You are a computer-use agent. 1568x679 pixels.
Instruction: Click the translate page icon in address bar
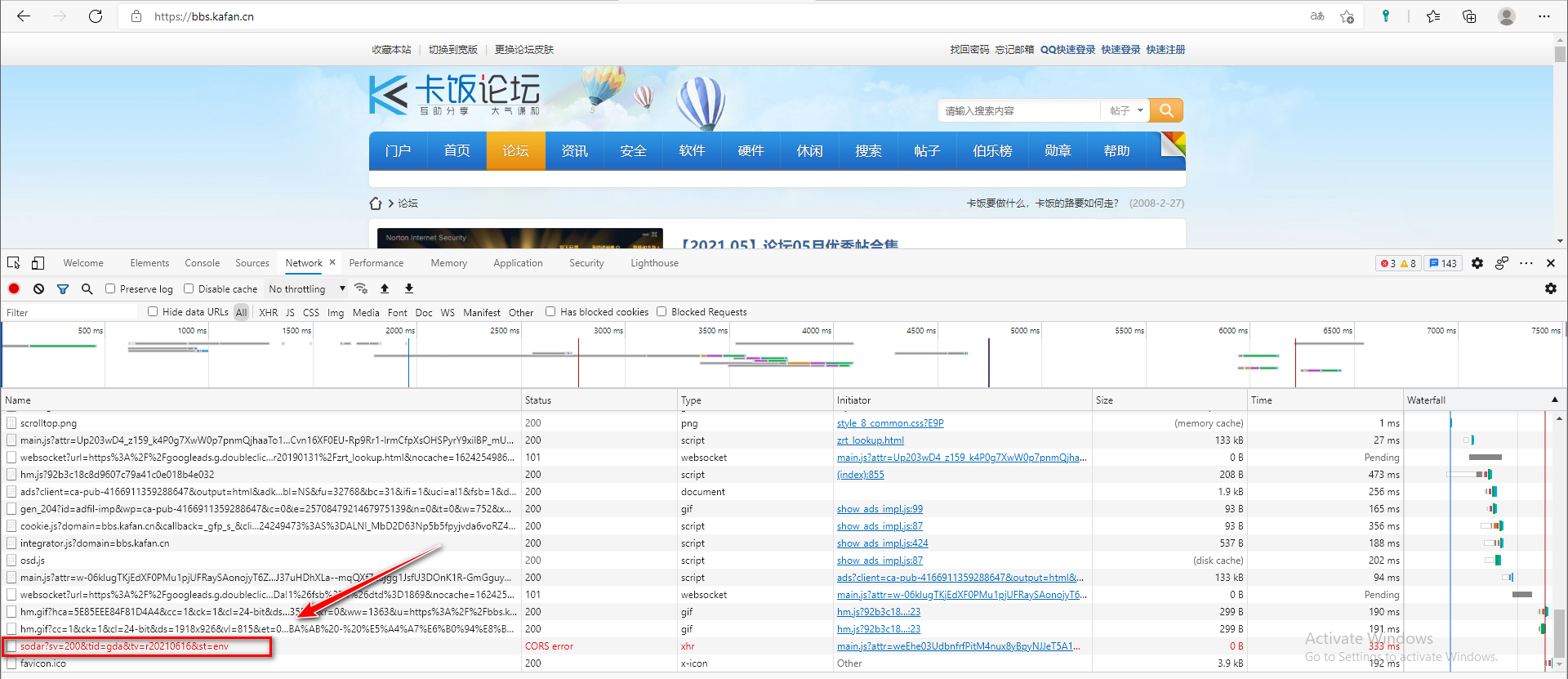(x=1317, y=16)
